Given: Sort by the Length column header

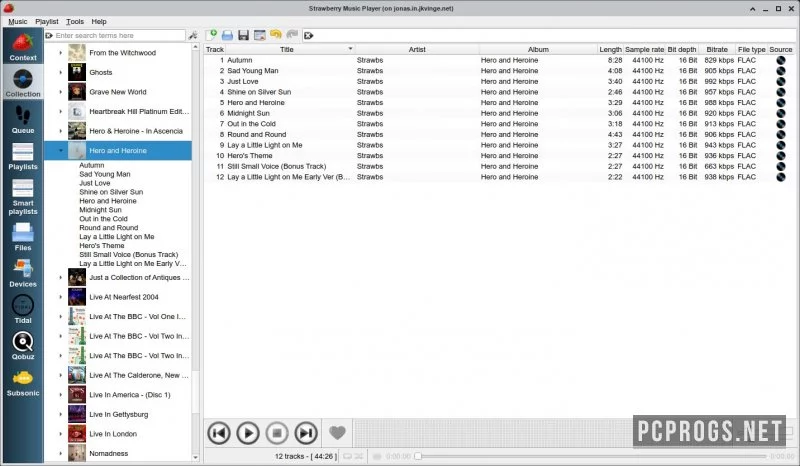Looking at the screenshot, I should tap(610, 50).
